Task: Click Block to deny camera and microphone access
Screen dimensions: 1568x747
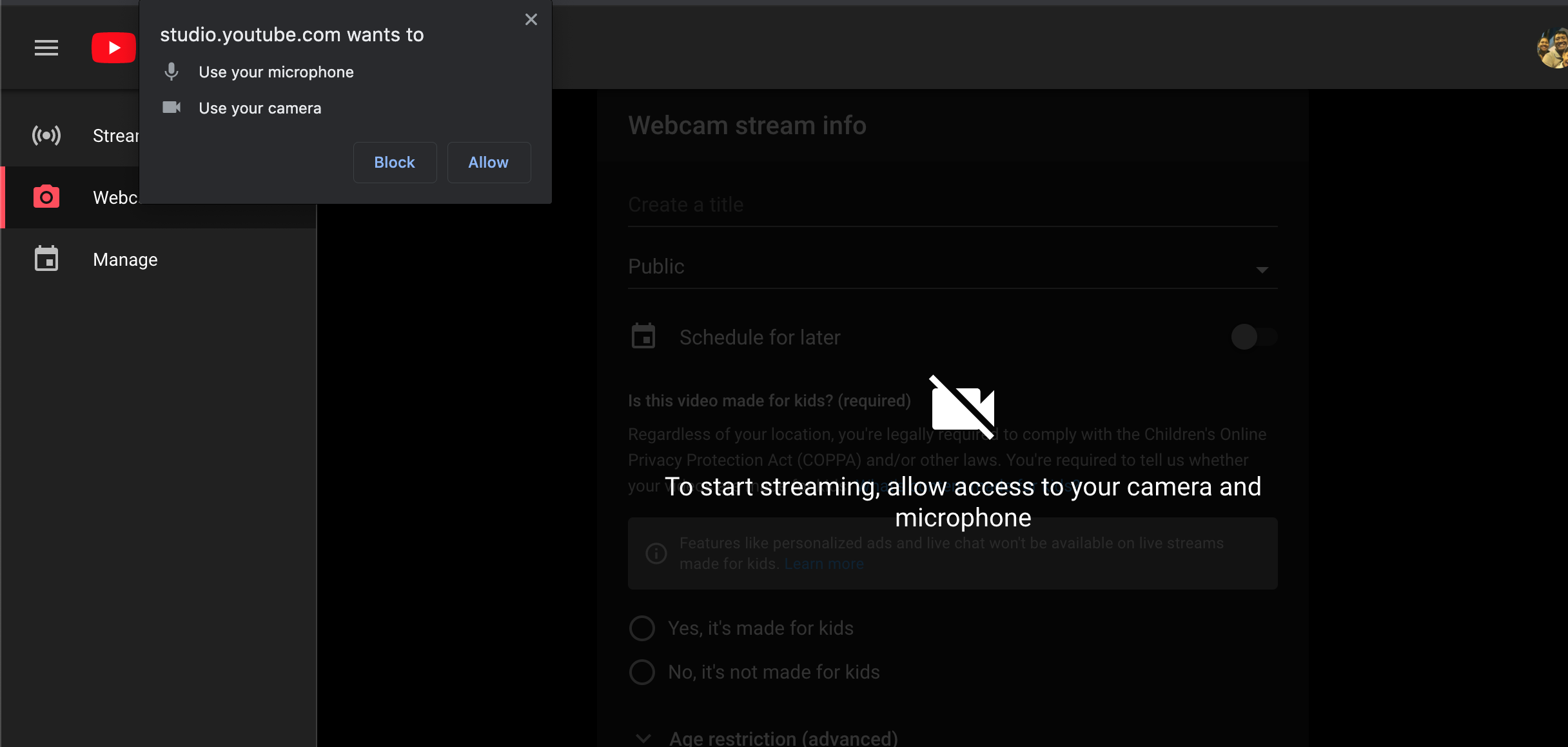Action: coord(394,162)
